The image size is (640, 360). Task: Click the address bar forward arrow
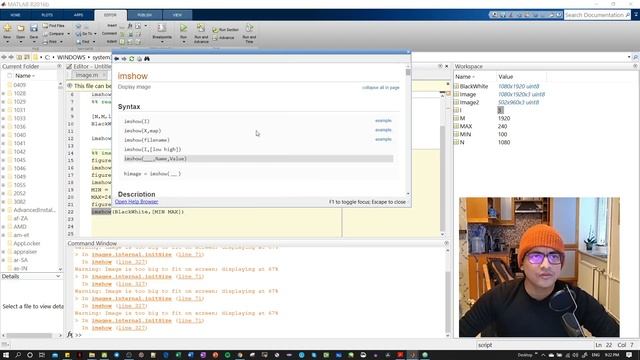11,57
